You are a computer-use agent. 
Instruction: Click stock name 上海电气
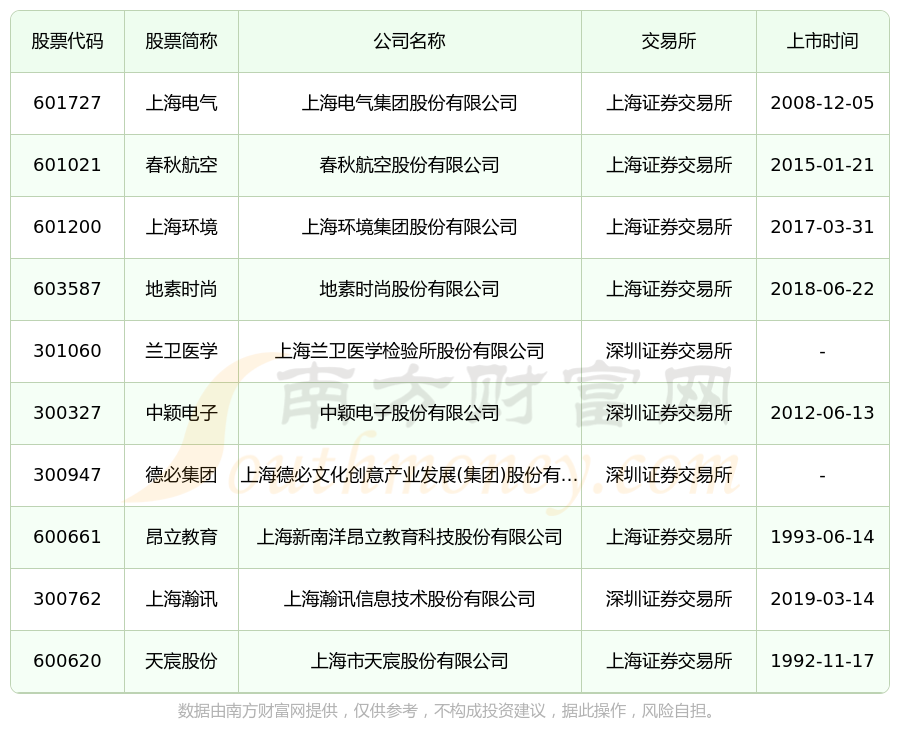181,103
